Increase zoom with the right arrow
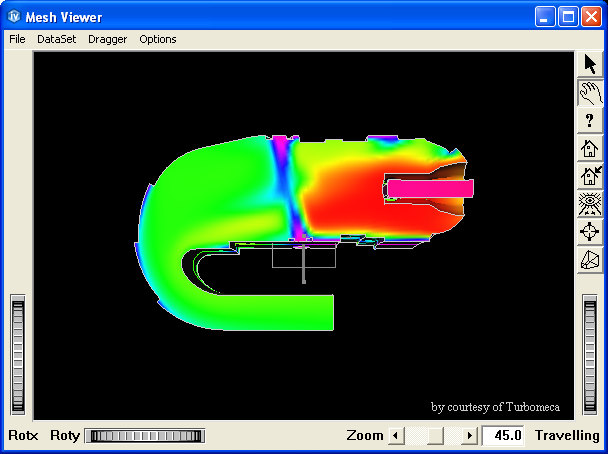Viewport: 608px width, 454px height. coord(470,436)
